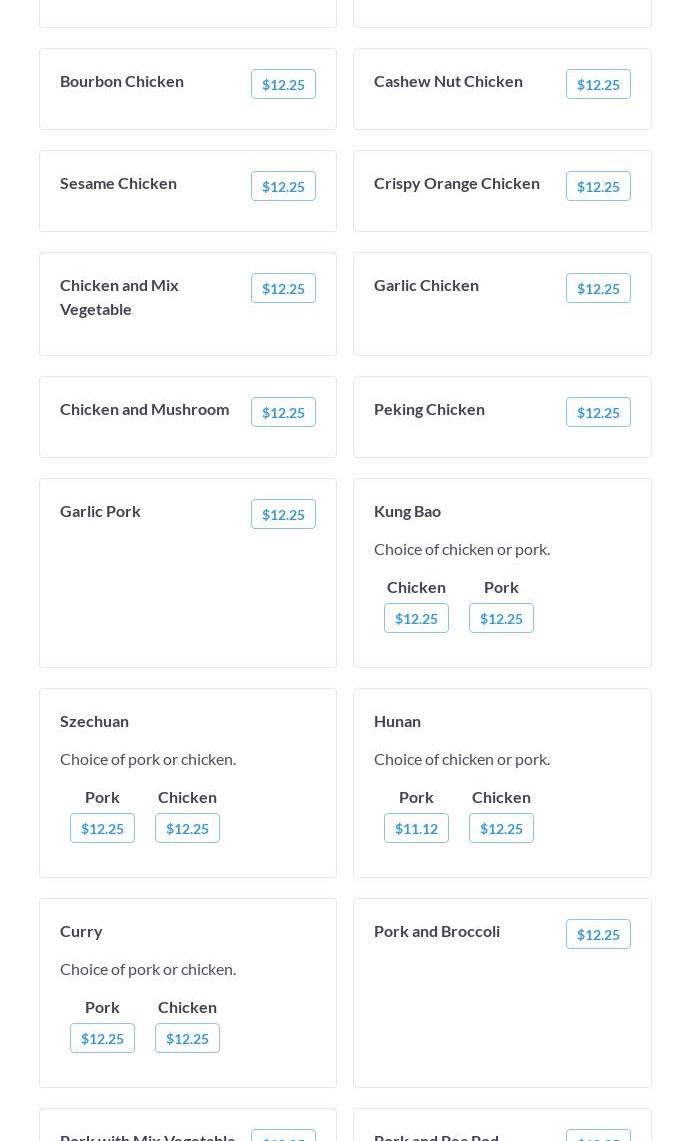The height and width of the screenshot is (1141, 690).
Task: Choose the Pork option price under Kung Bao
Action: coord(501,619)
